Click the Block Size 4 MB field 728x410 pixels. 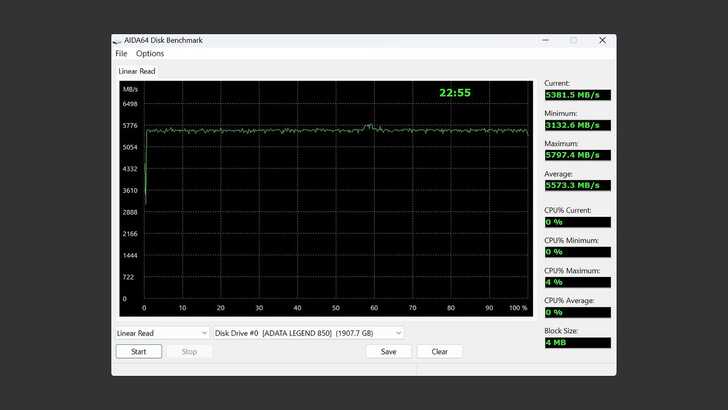[576, 343]
